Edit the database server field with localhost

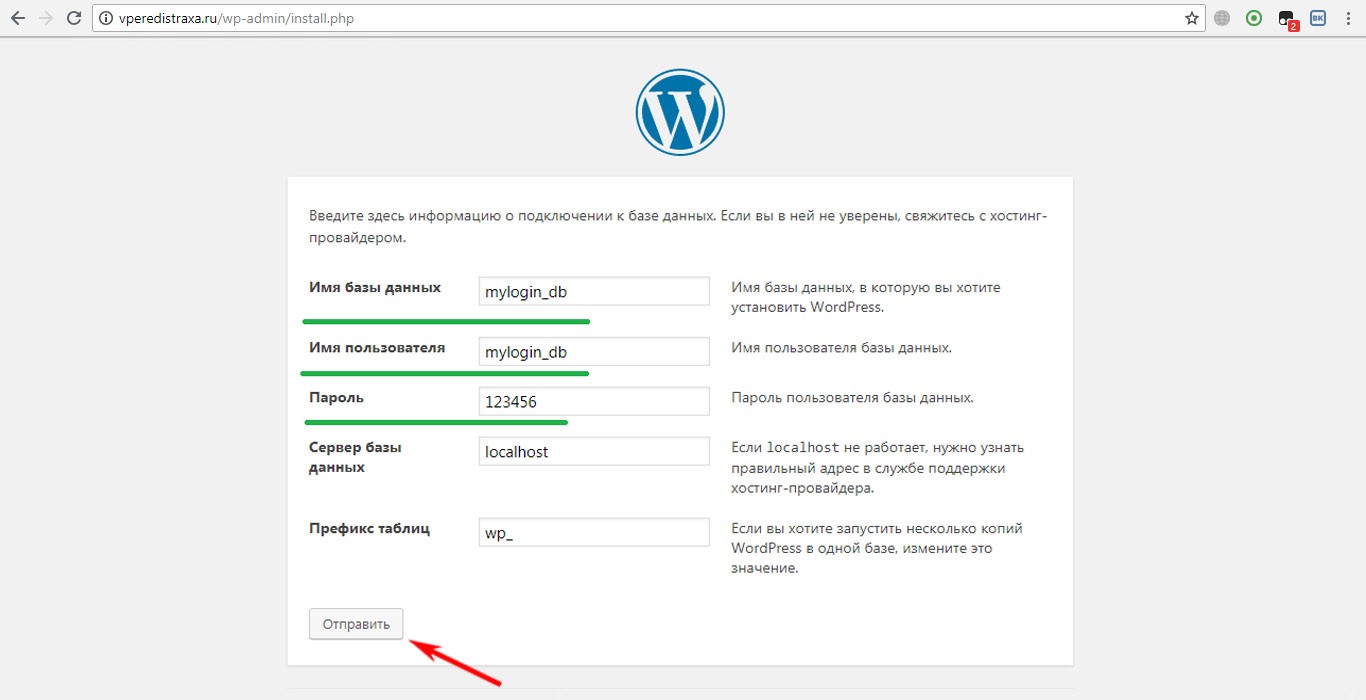594,451
